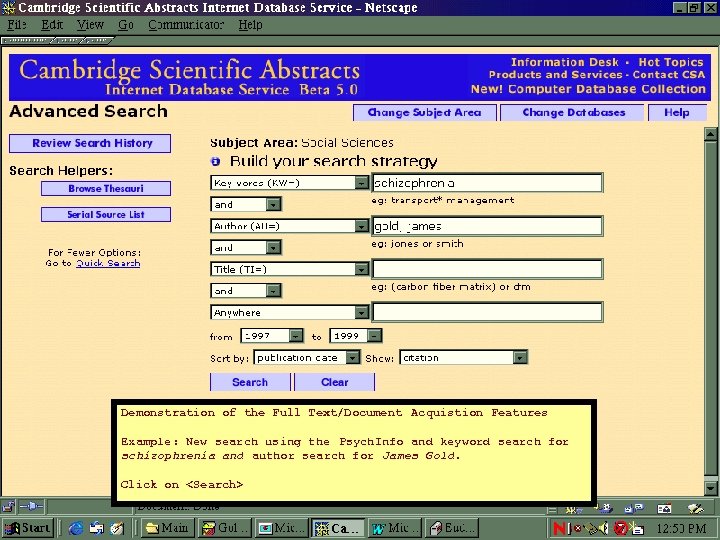
Task: Click Serial Source List button
Action: click(x=106, y=214)
